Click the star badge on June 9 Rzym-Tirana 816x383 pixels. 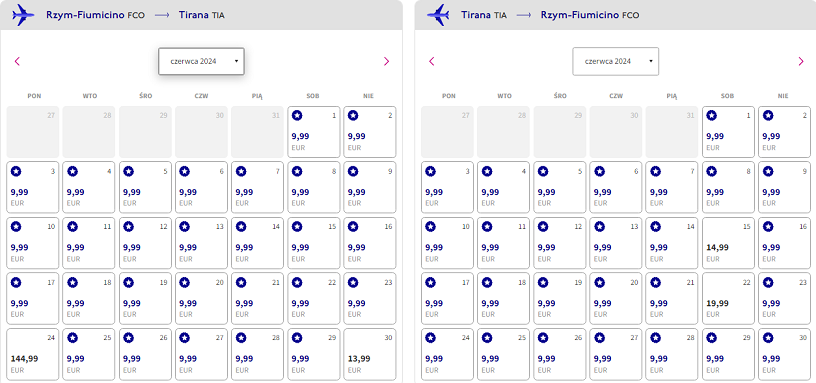coord(353,171)
